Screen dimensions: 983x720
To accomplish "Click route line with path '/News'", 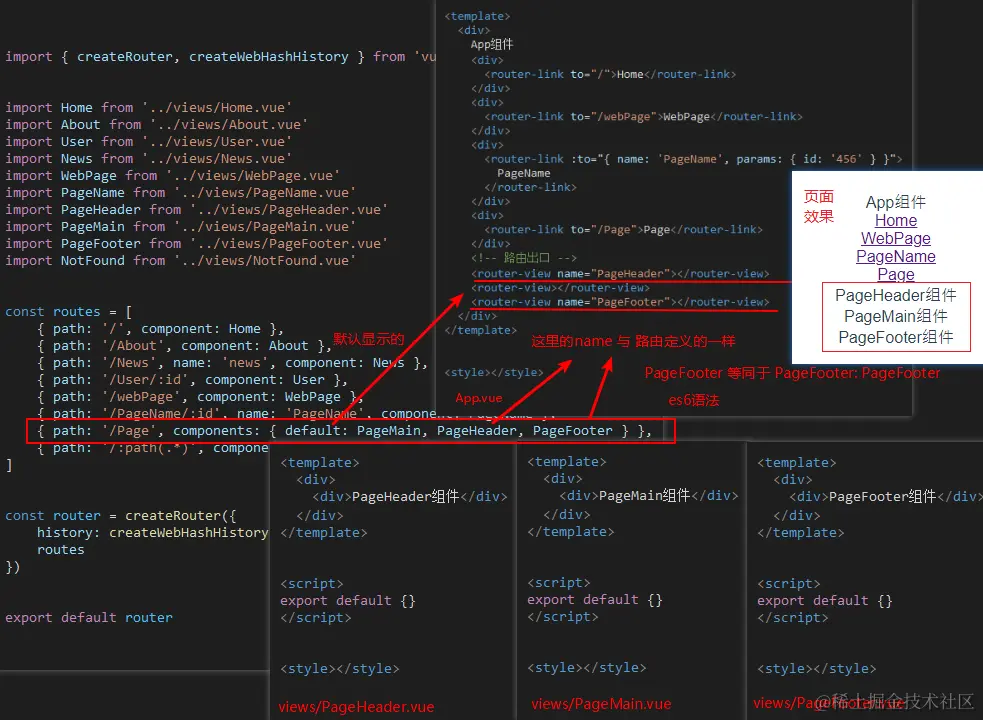I will pos(232,363).
